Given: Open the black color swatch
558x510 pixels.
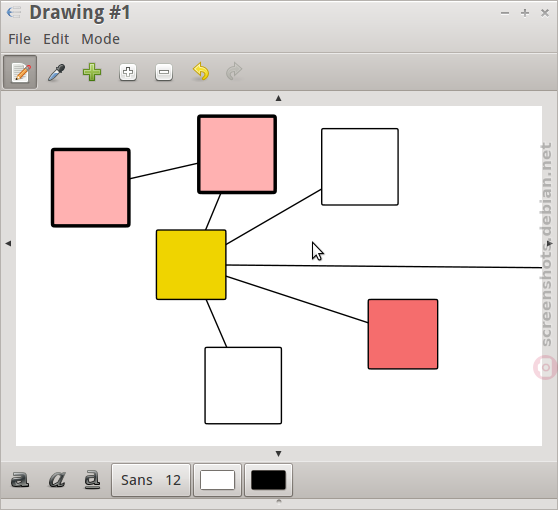Looking at the screenshot, I should tap(268, 480).
